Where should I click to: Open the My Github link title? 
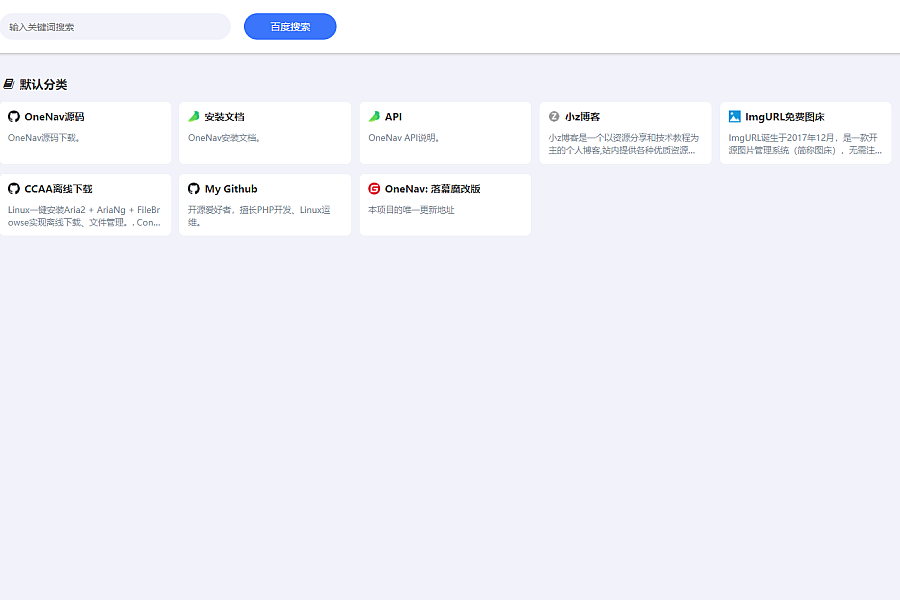231,188
